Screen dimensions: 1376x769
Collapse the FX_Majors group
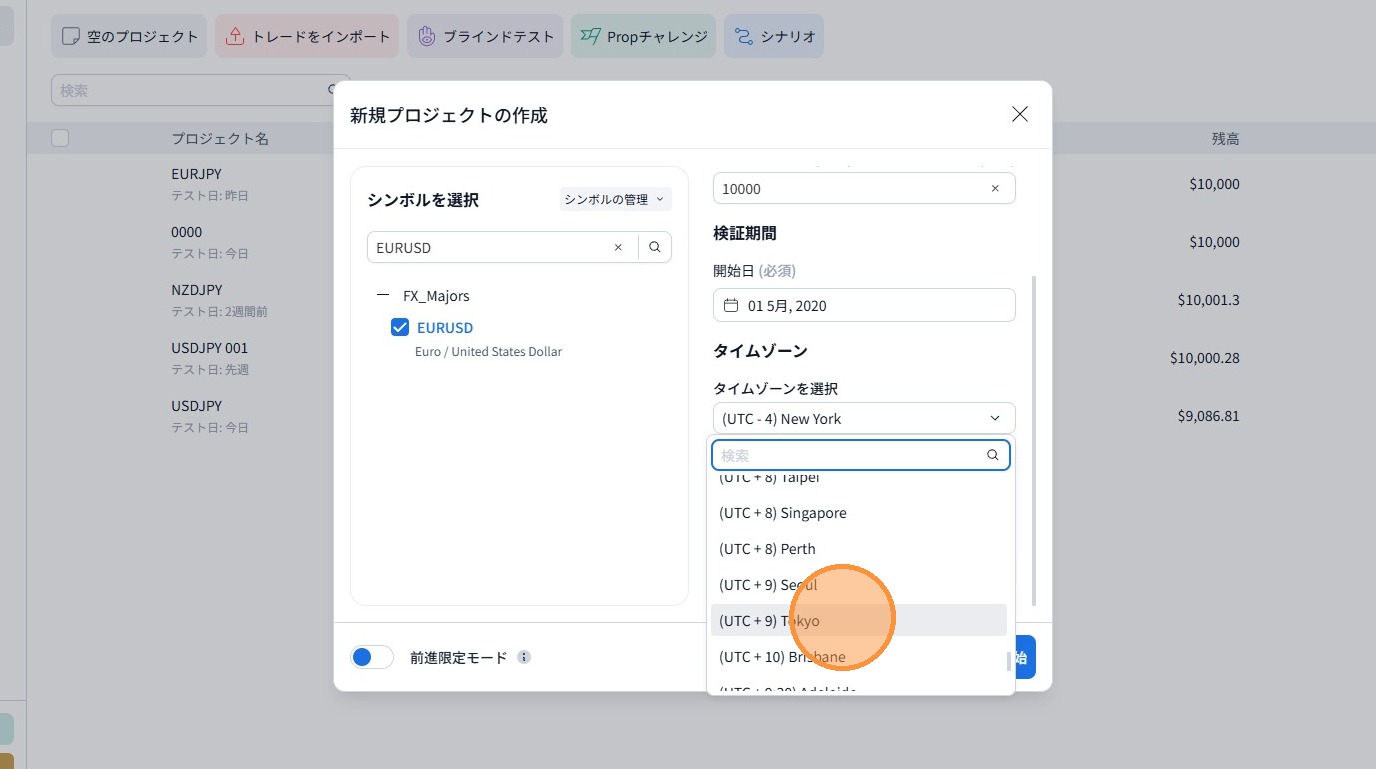click(383, 296)
